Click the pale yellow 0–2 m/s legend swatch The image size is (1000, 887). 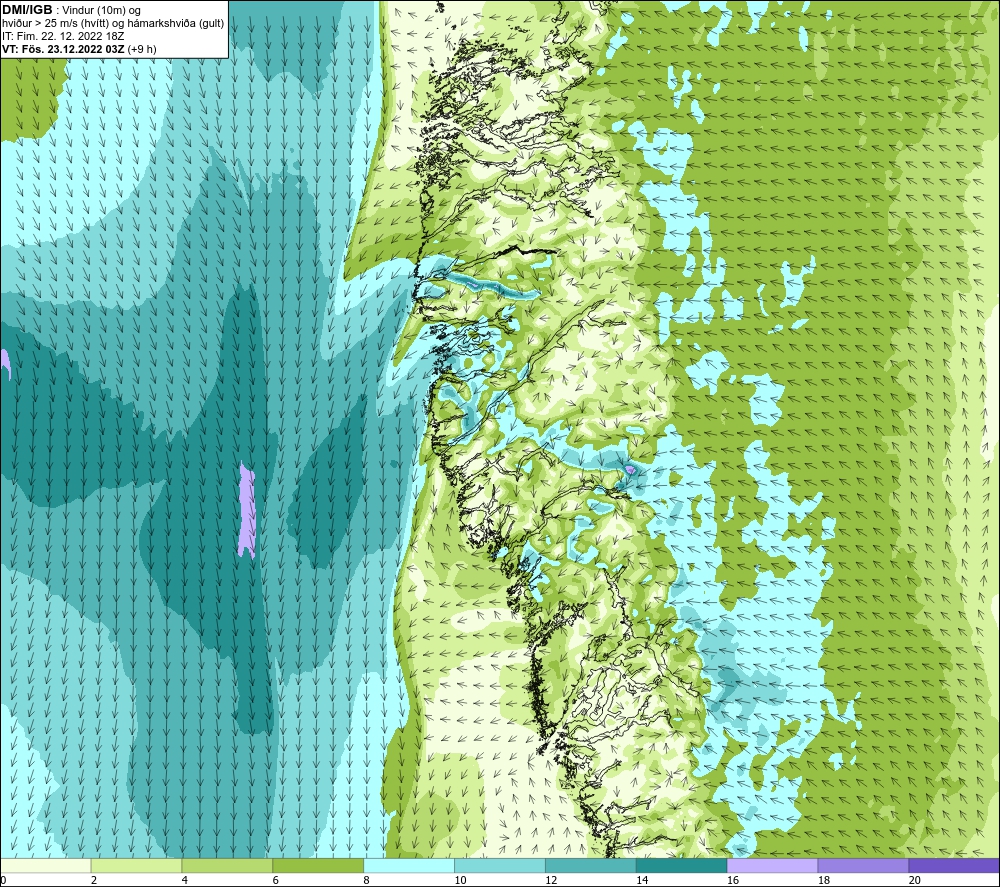(x=46, y=865)
